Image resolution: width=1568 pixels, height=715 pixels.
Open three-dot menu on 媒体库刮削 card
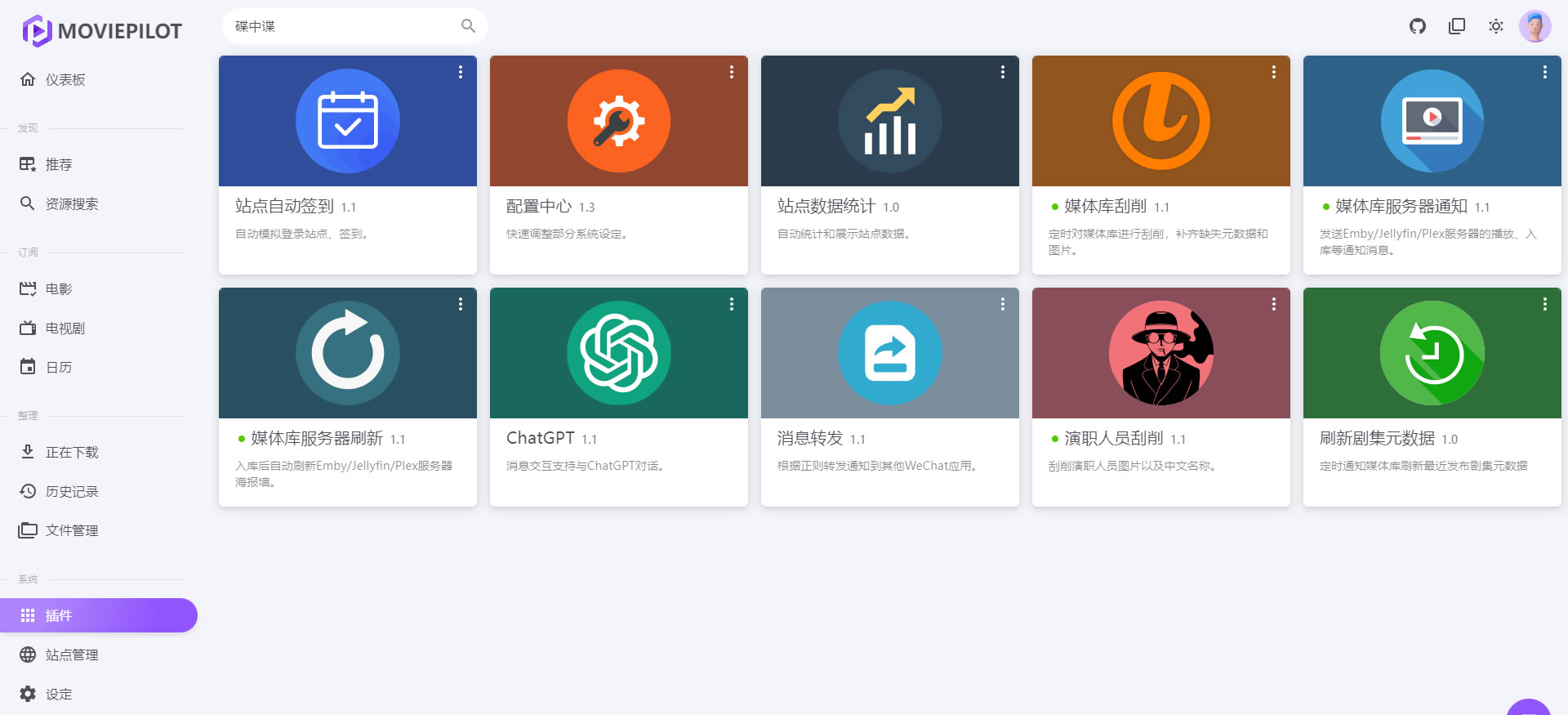[1274, 72]
